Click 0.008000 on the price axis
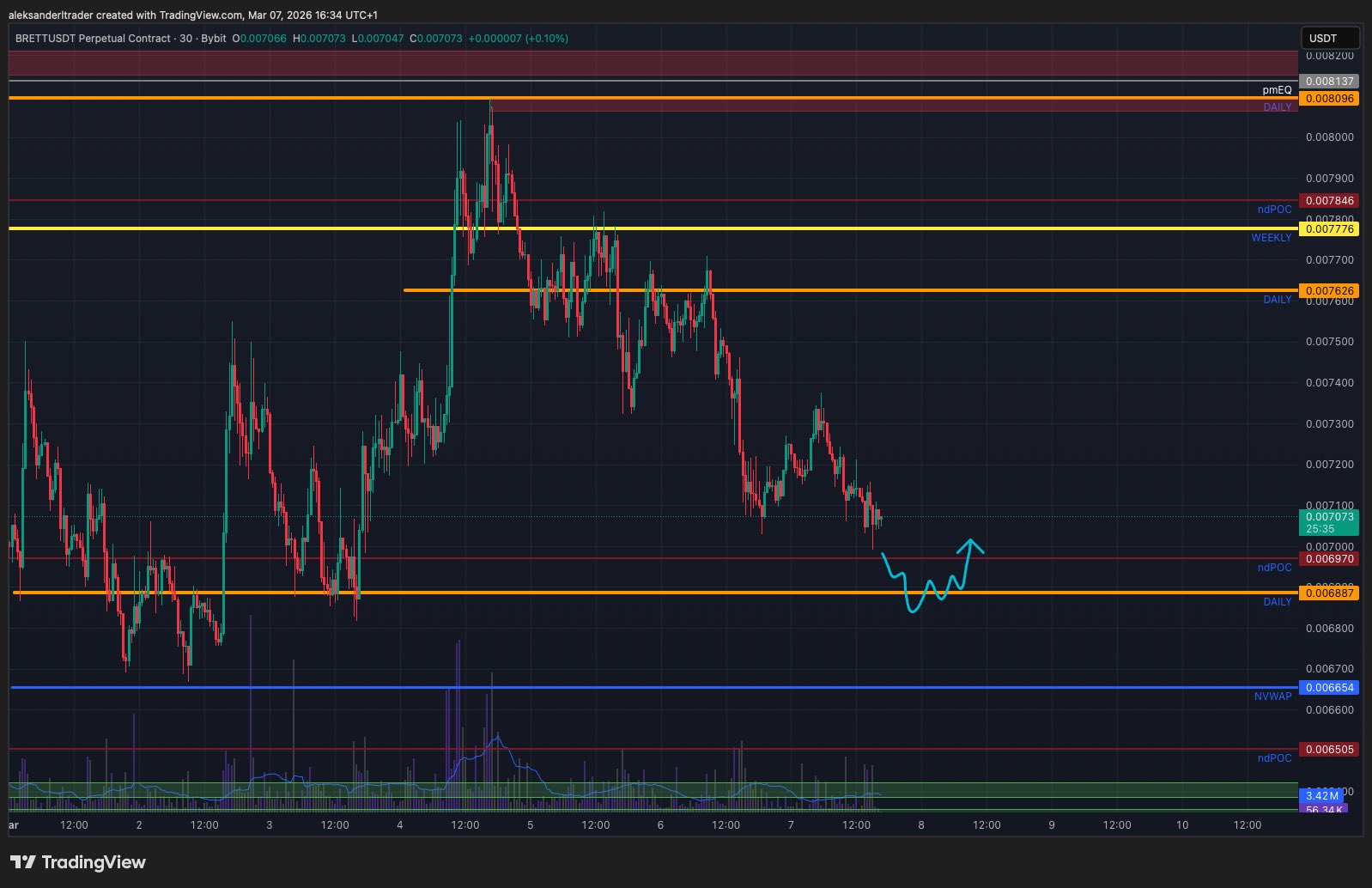Screen dimensions: 1372x888 click(1329, 137)
